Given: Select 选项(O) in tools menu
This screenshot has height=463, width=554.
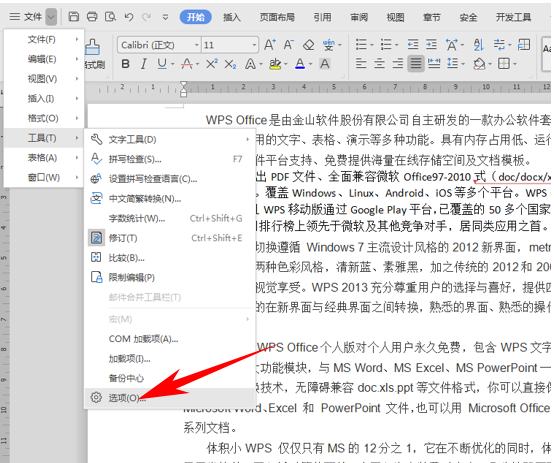Looking at the screenshot, I should [170, 398].
